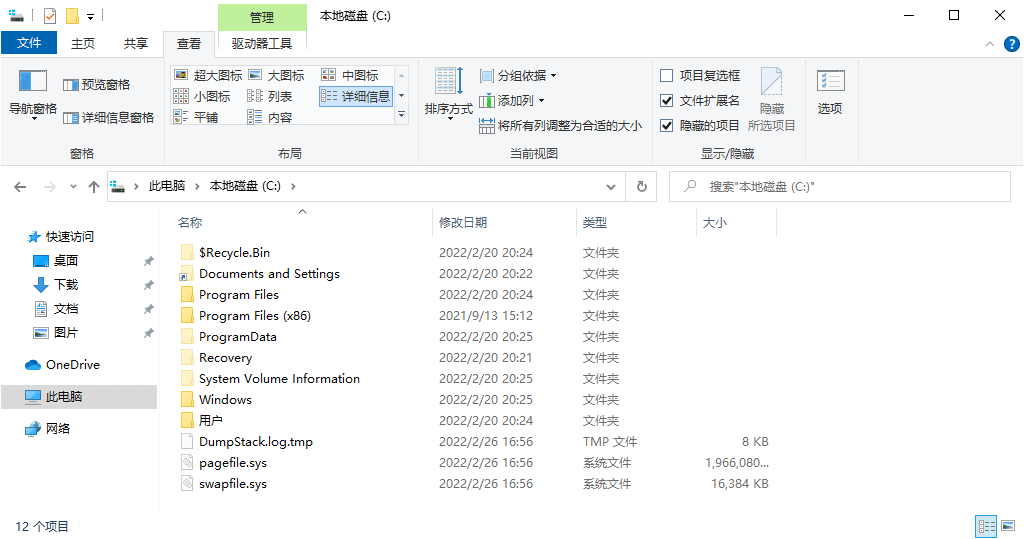Click 此电脑 in the address bar

[167, 186]
